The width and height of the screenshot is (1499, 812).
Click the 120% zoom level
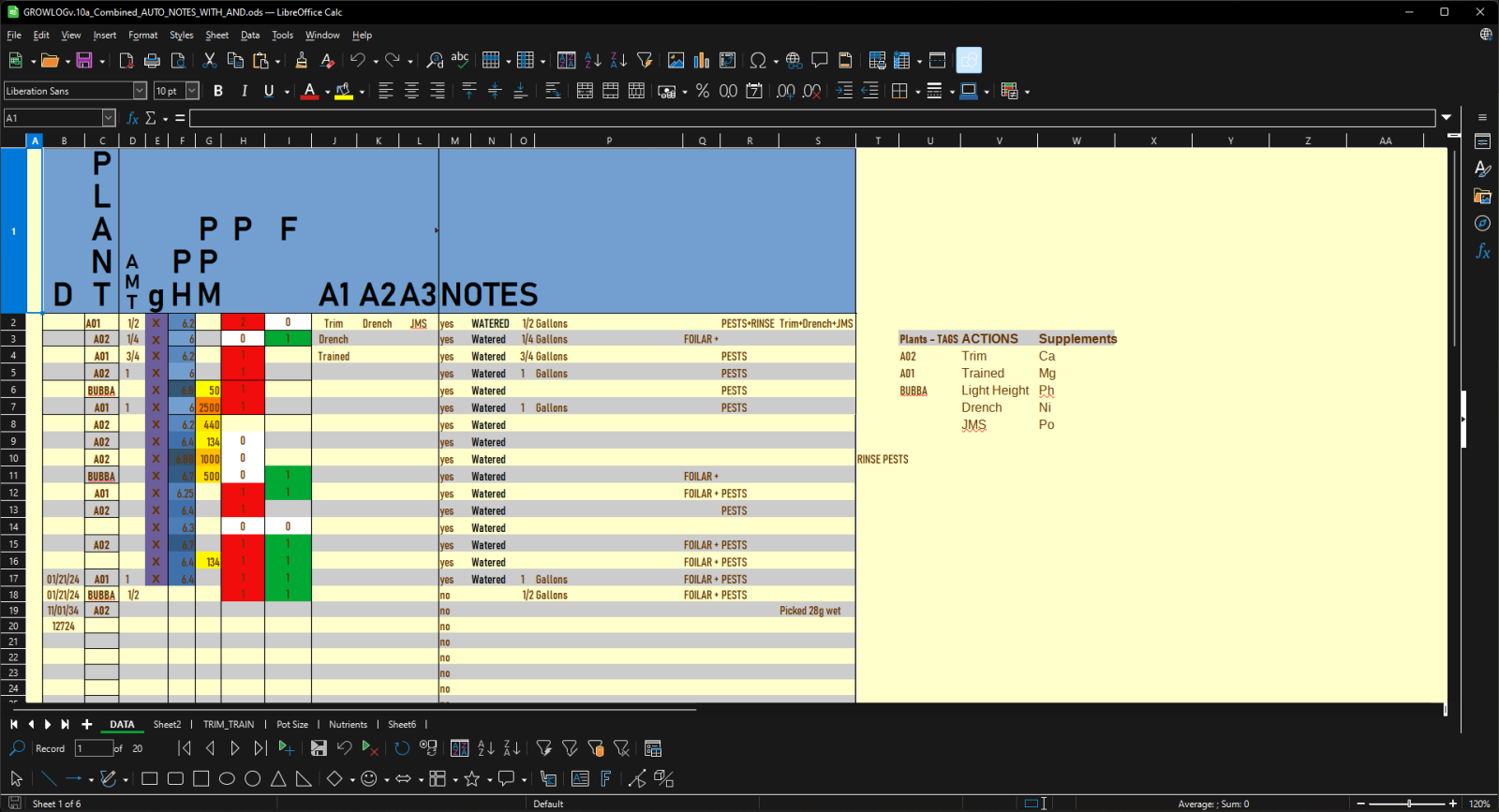(1479, 804)
